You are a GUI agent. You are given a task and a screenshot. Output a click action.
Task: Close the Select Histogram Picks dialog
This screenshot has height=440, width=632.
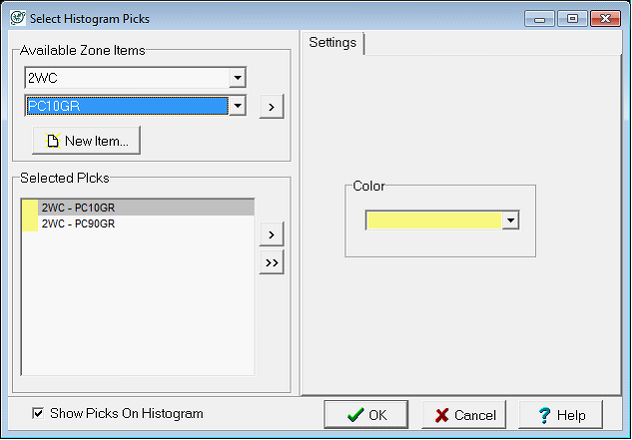click(605, 17)
